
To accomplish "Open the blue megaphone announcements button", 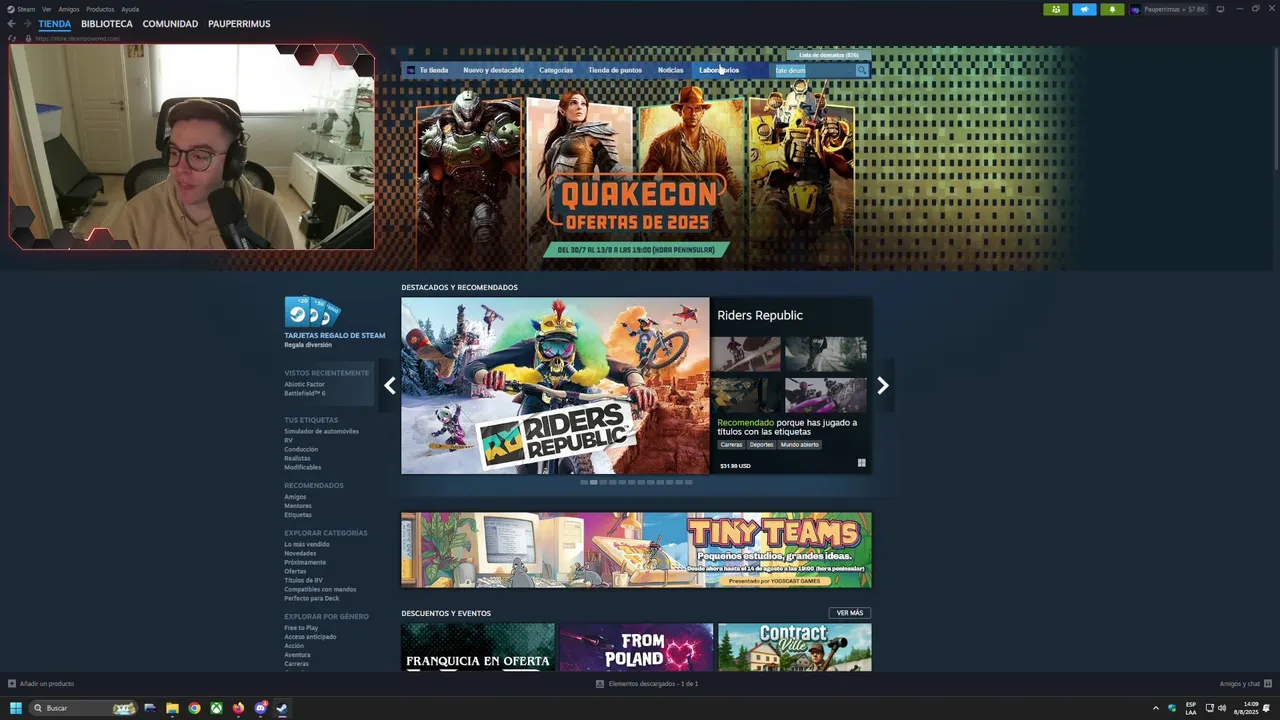I will point(1084,9).
